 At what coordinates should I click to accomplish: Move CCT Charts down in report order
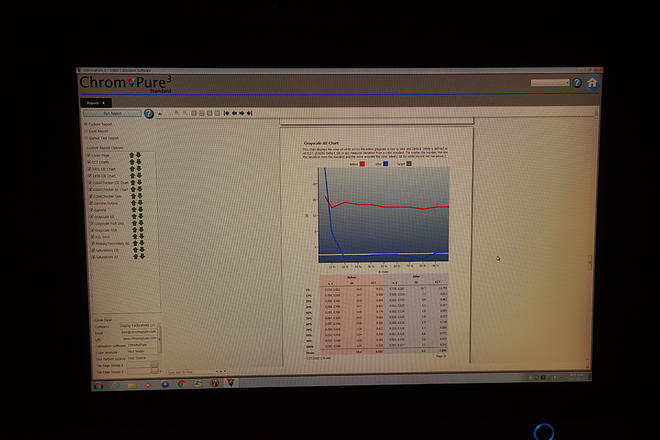coord(138,162)
